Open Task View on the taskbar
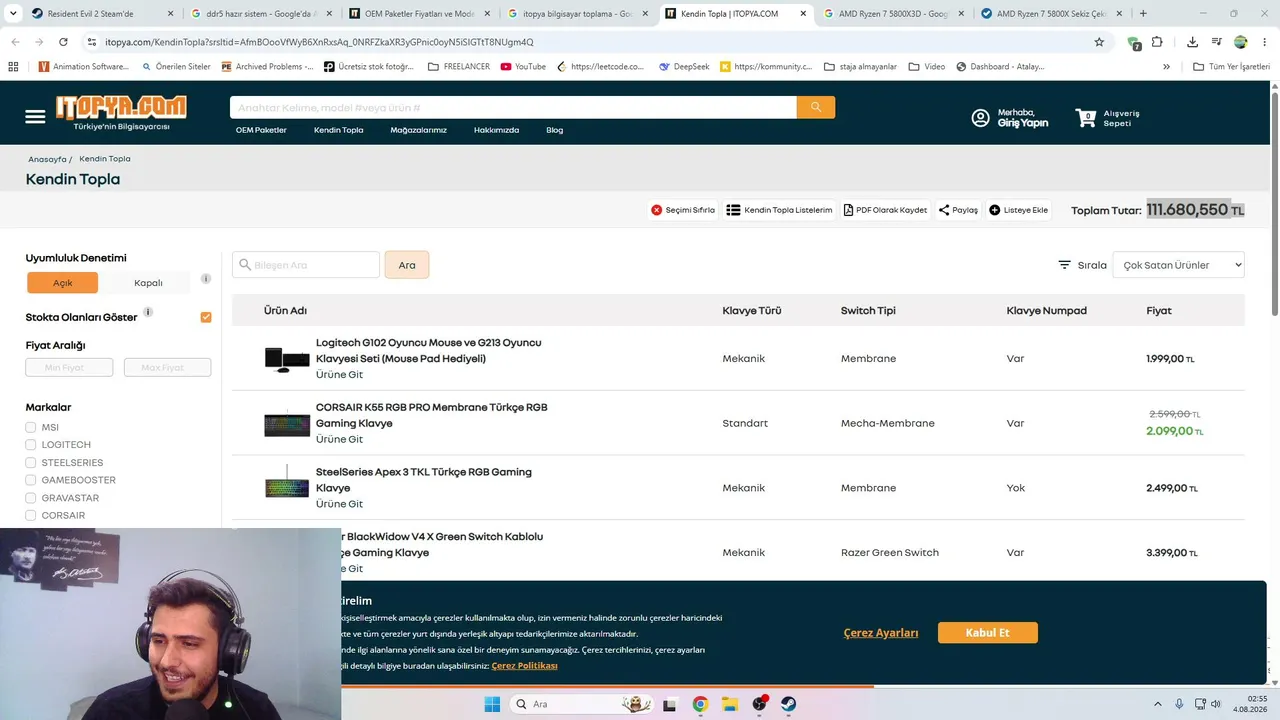 (x=671, y=704)
